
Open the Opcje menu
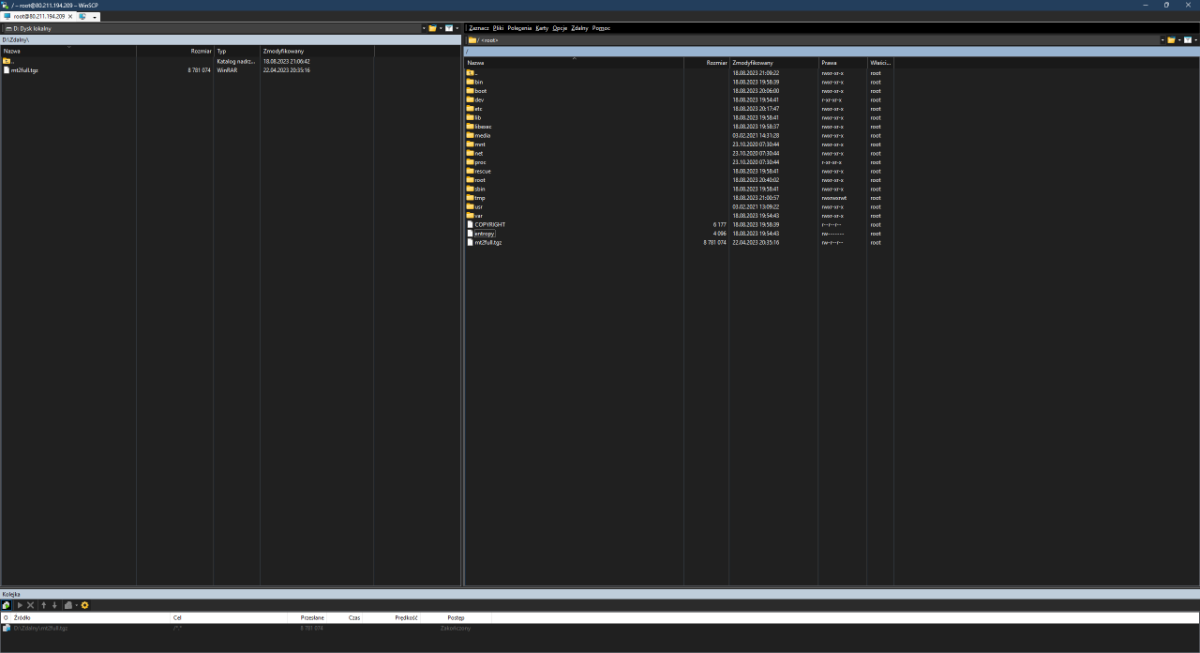559,28
